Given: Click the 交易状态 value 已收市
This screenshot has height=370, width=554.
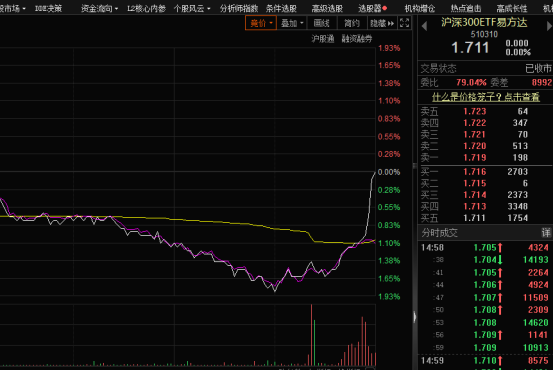Looking at the screenshot, I should coord(538,68).
